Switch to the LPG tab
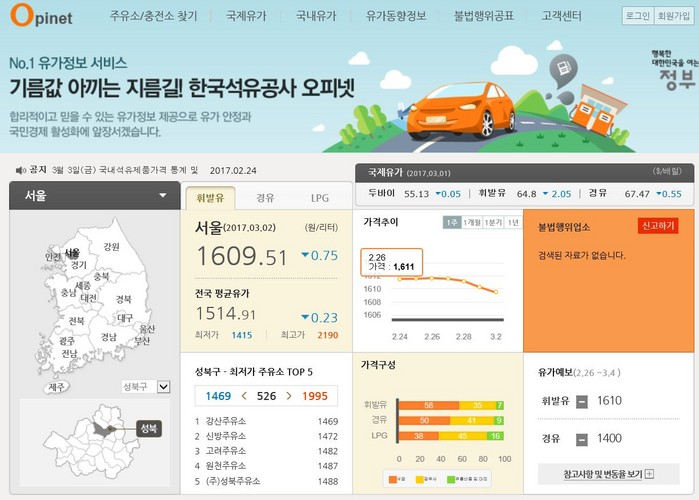699x500 pixels. 319,198
